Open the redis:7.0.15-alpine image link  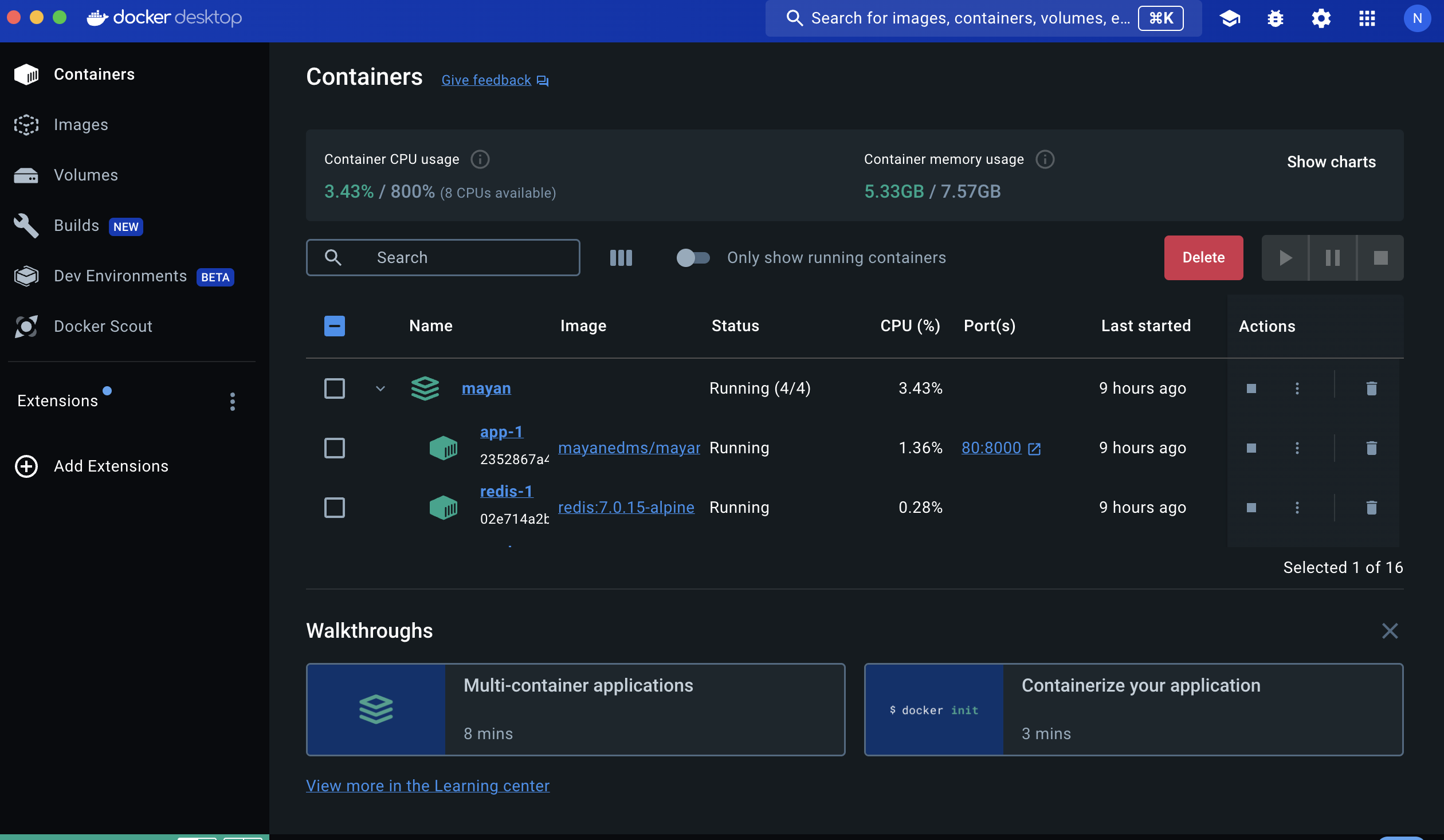[626, 508]
